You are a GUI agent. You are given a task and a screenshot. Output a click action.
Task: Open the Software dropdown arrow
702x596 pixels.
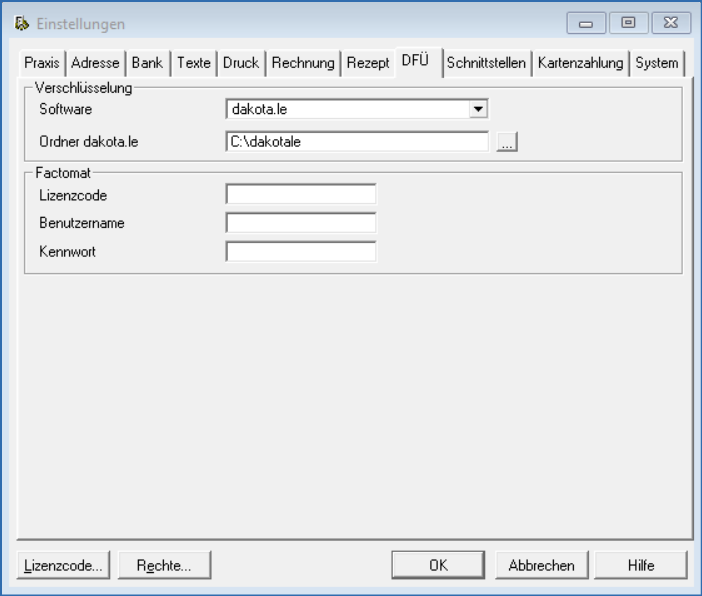(479, 109)
